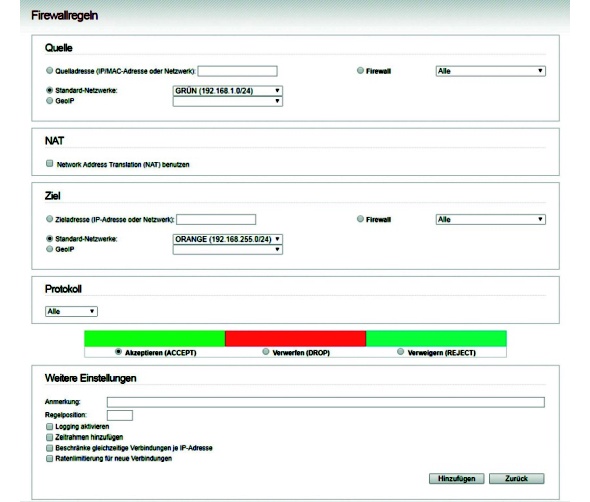Image resolution: width=590 pixels, height=502 pixels.
Task: Check Zeitrahmen hinzufügen option
Action: (x=49, y=437)
